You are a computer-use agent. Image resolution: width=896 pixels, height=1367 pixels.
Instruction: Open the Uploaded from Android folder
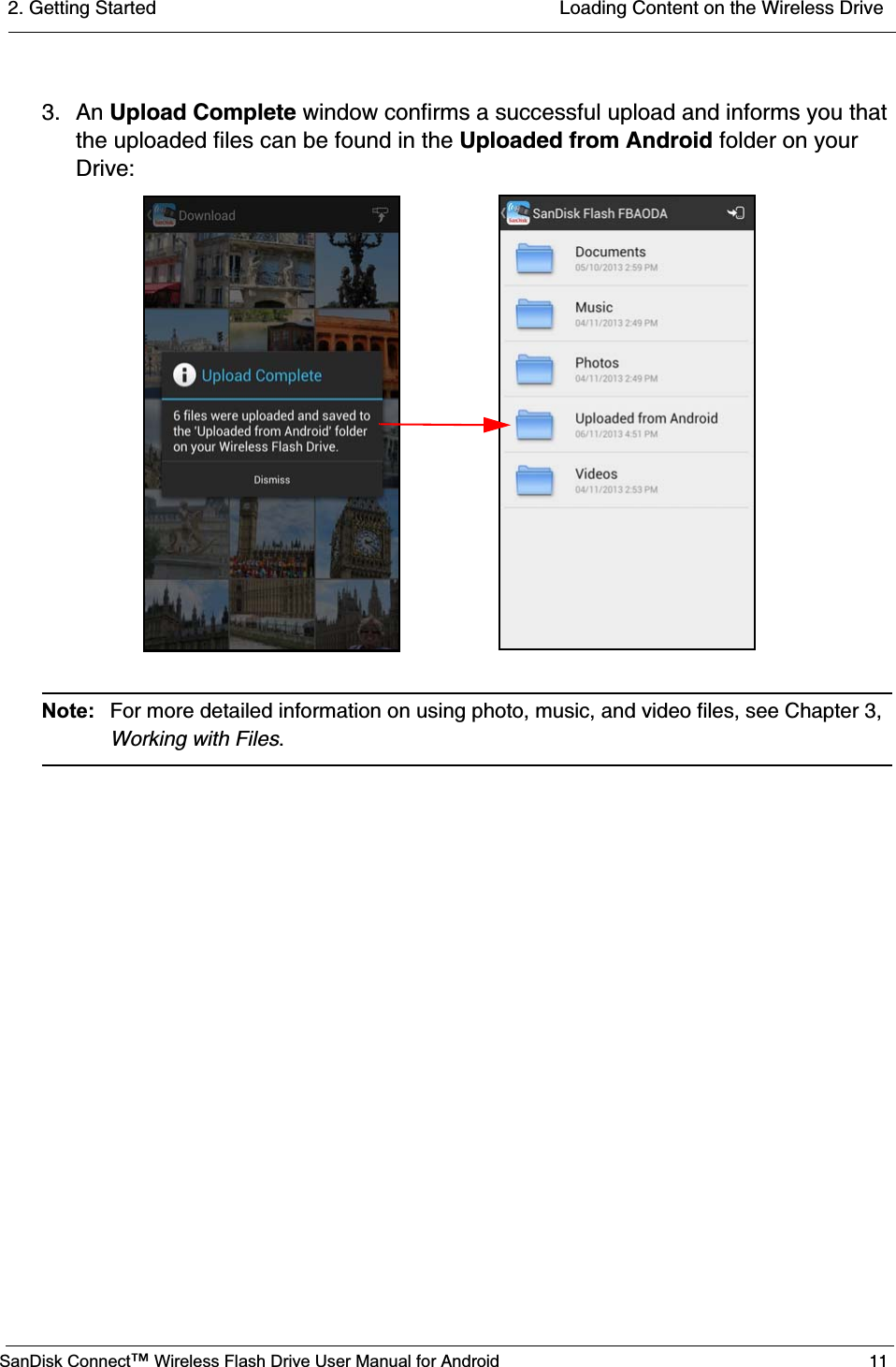coord(533,424)
